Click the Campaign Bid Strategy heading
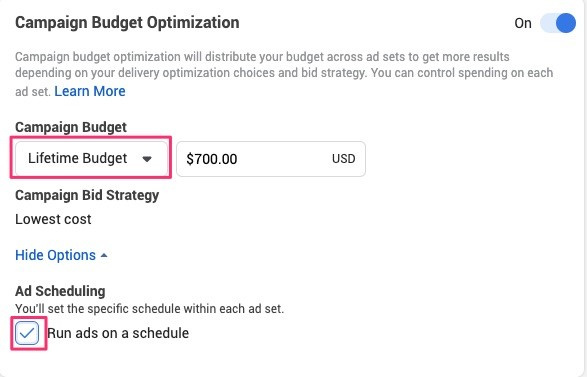Image resolution: width=587 pixels, height=377 pixels. click(x=87, y=195)
